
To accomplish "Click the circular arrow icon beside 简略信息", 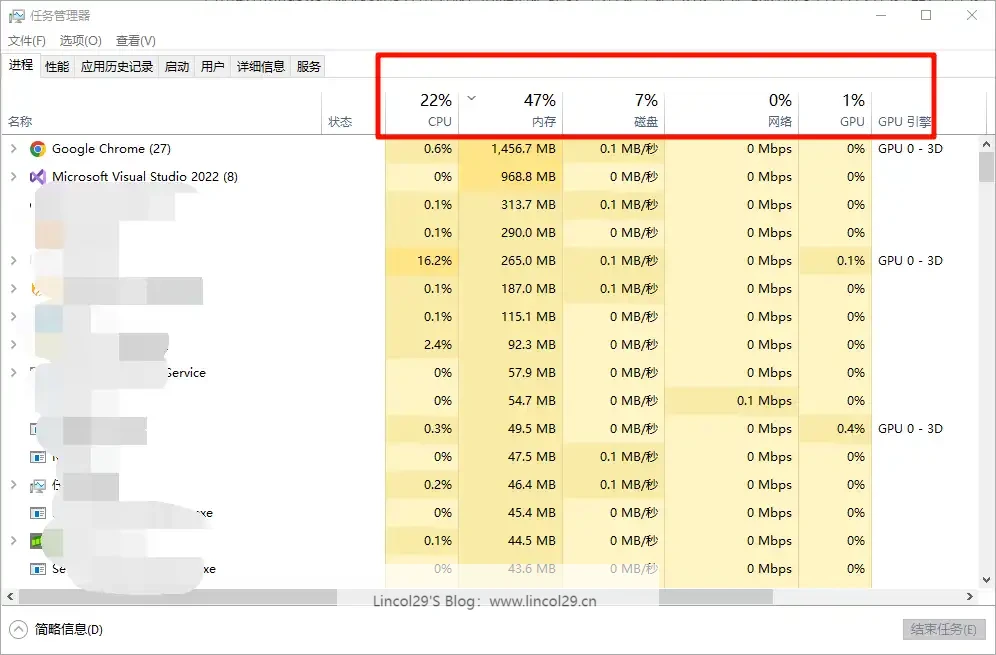I will click(x=19, y=629).
